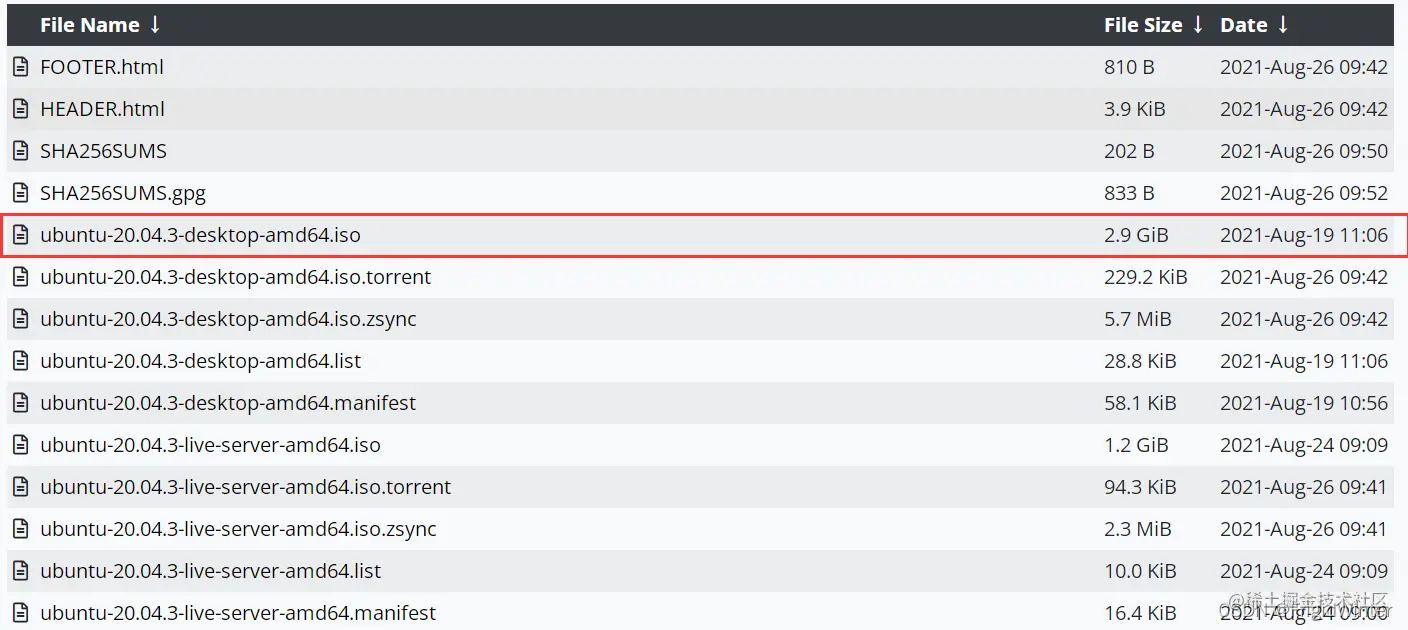Image resolution: width=1408 pixels, height=630 pixels.
Task: Download ubuntu-20.04.3-desktop-amd64.iso.zsync
Action: tap(228, 319)
